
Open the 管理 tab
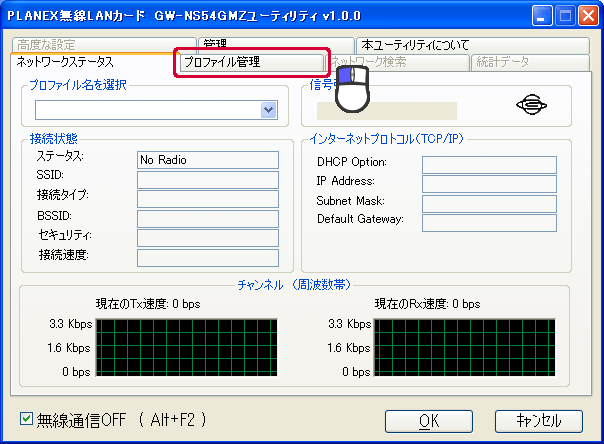click(276, 45)
